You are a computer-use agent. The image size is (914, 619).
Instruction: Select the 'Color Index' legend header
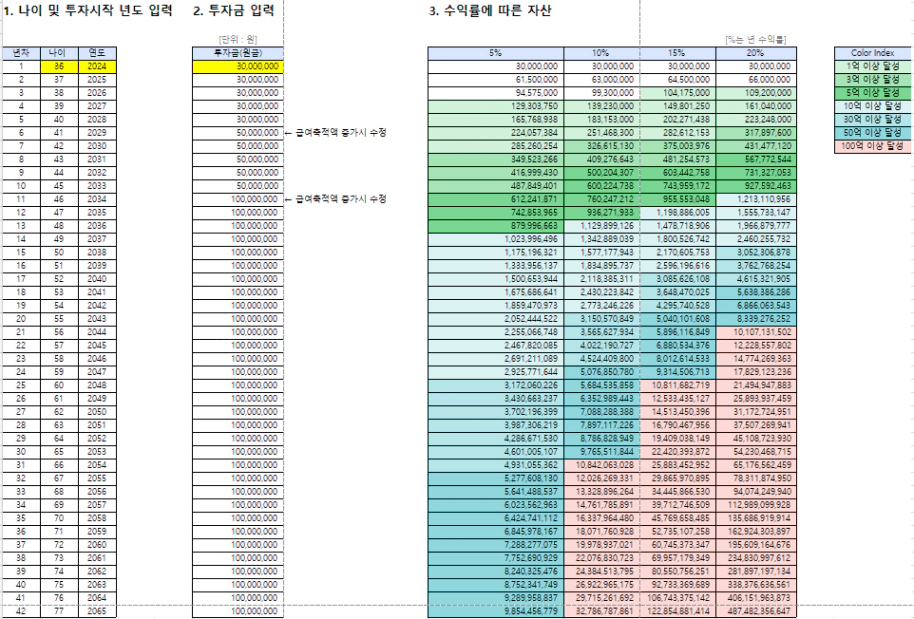873,53
